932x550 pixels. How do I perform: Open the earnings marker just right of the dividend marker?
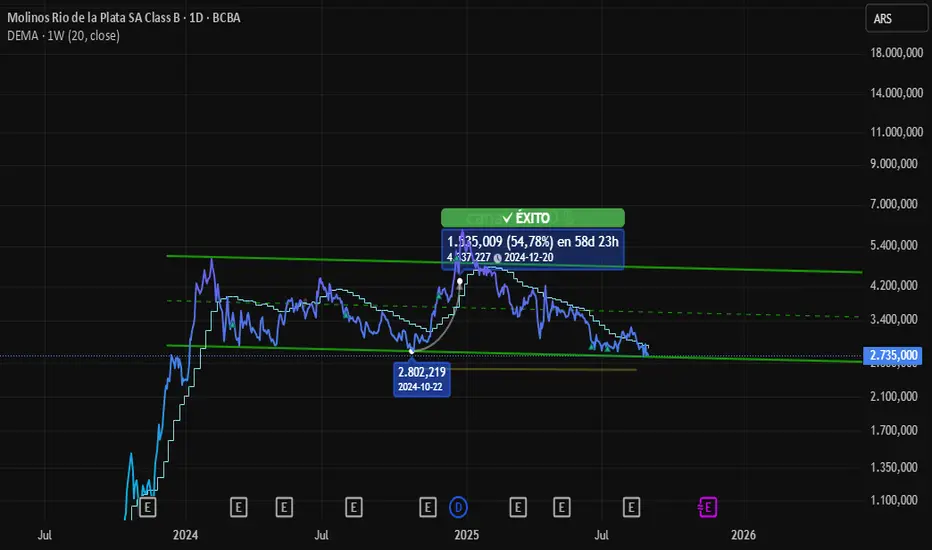518,507
